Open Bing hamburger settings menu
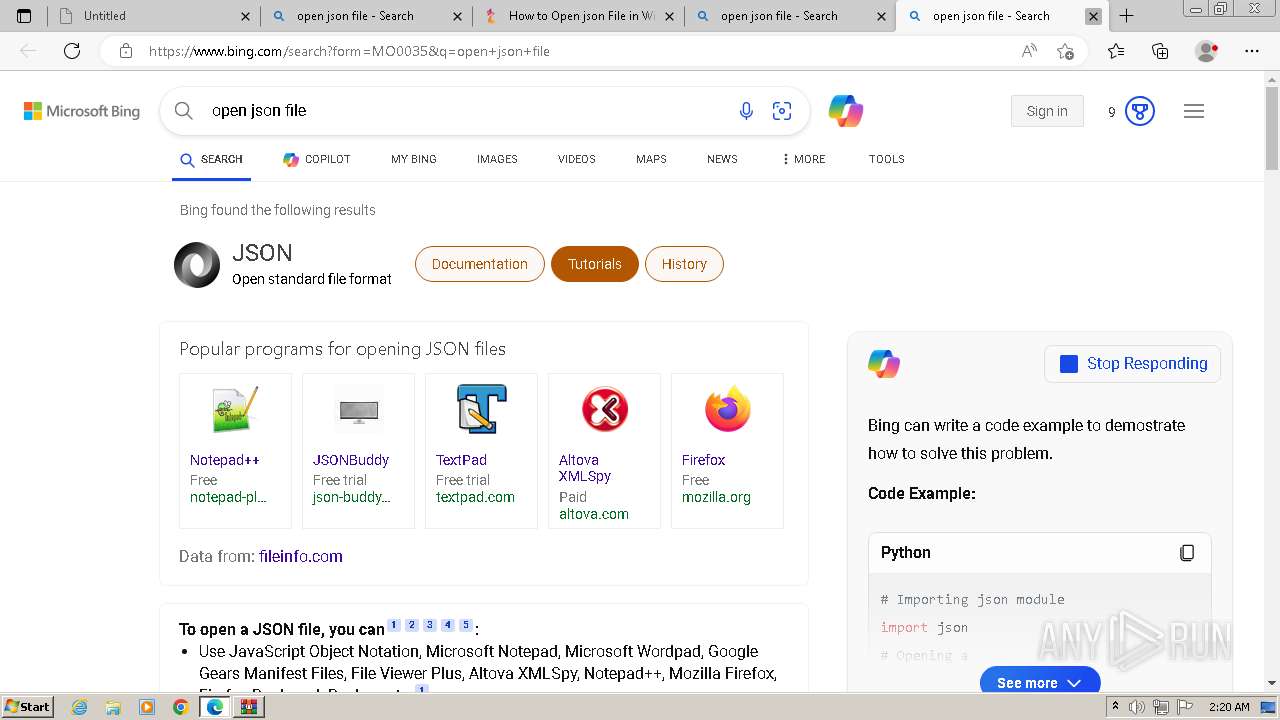This screenshot has height=720, width=1280. click(x=1194, y=111)
